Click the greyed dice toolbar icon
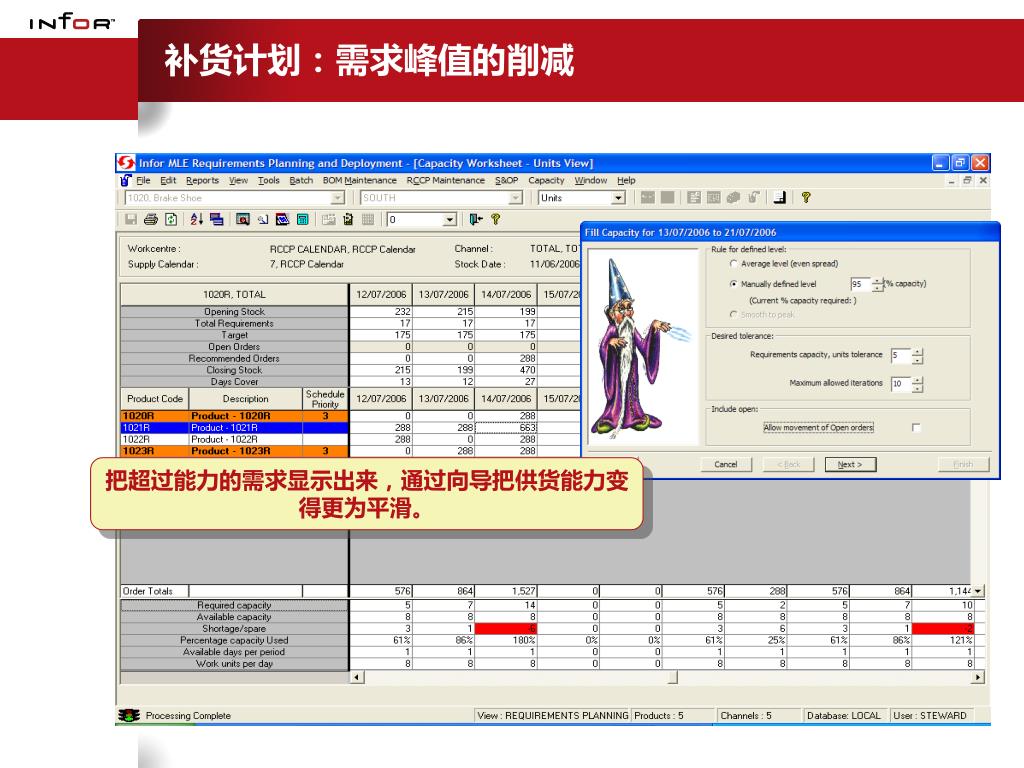Viewport: 1024px width, 768px height. [x=733, y=197]
